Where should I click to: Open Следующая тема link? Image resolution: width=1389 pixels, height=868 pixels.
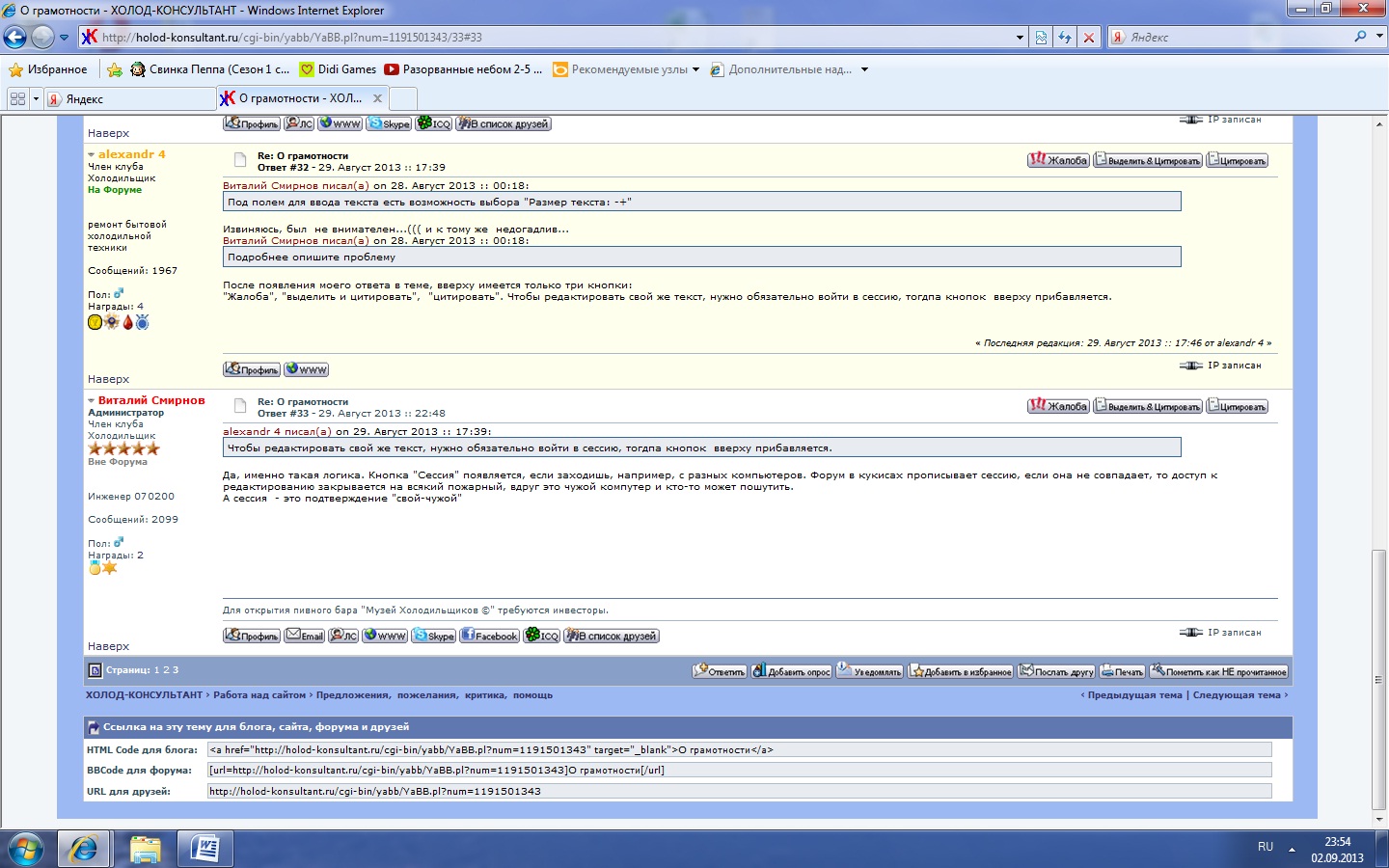pyautogui.click(x=1237, y=695)
